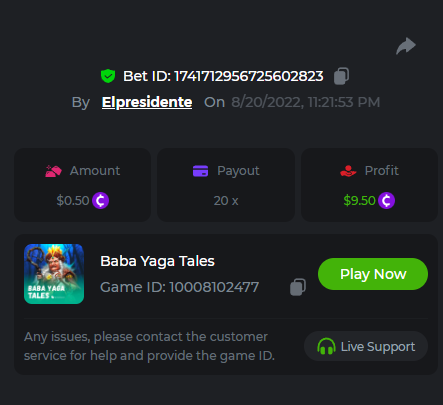Click the red Profit hand icon
Image resolution: width=443 pixels, height=405 pixels.
[348, 171]
